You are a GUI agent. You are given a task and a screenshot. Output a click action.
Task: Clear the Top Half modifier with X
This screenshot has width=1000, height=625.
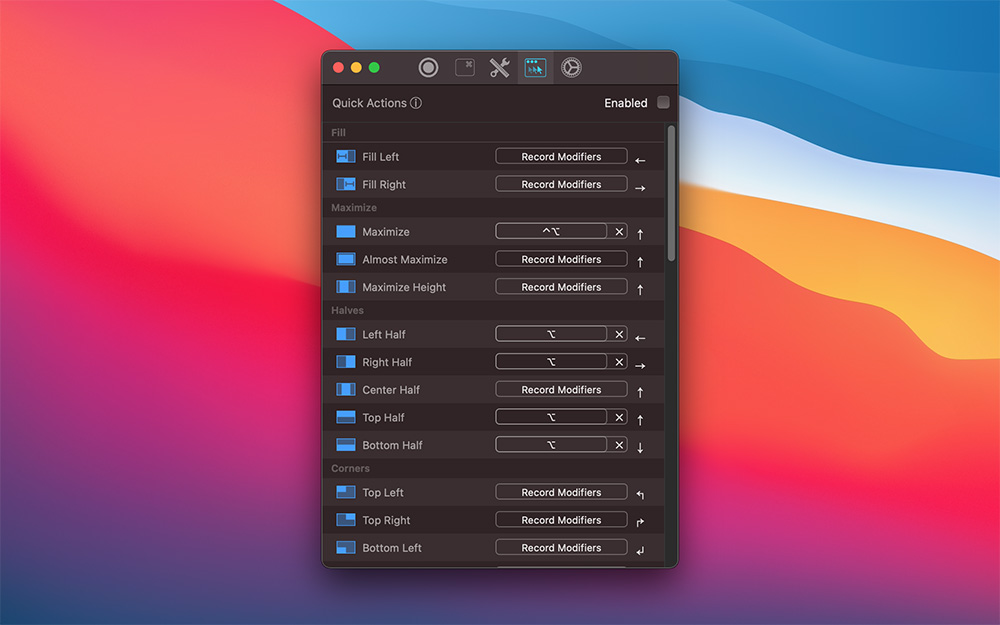pyautogui.click(x=619, y=418)
